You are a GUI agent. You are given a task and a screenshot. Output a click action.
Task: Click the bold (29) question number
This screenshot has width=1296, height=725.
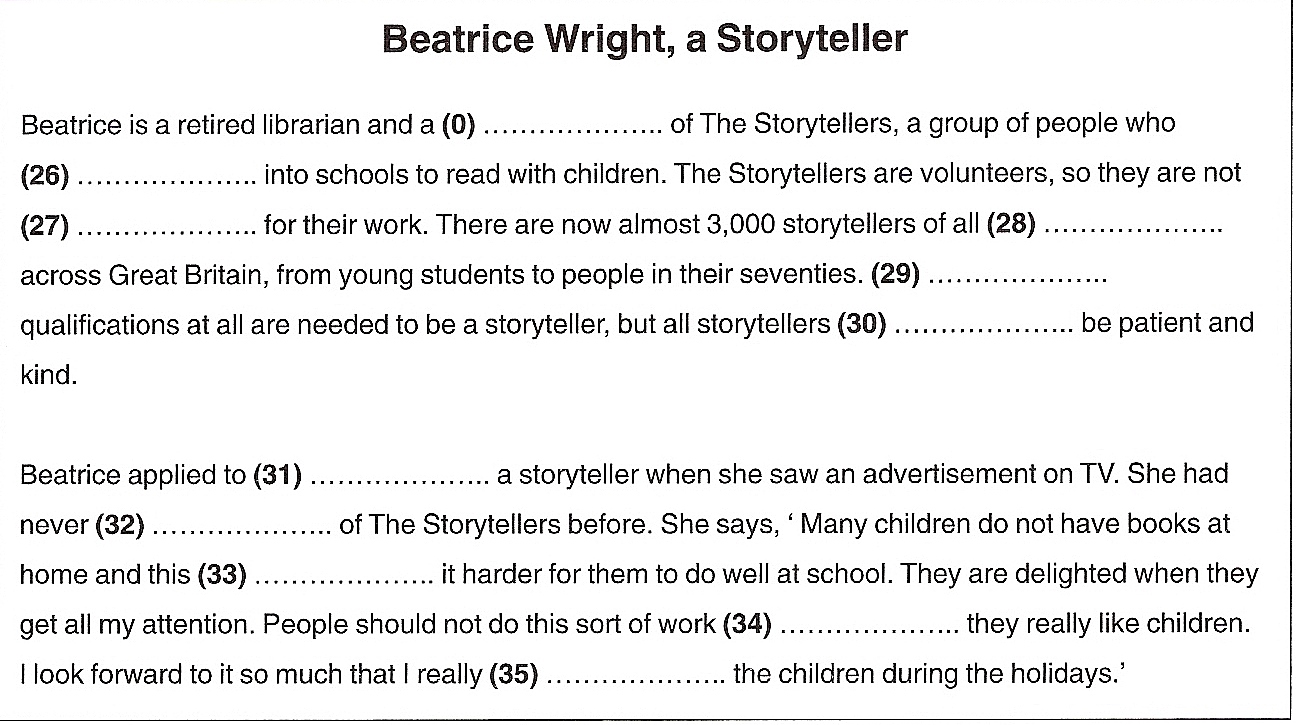point(895,275)
